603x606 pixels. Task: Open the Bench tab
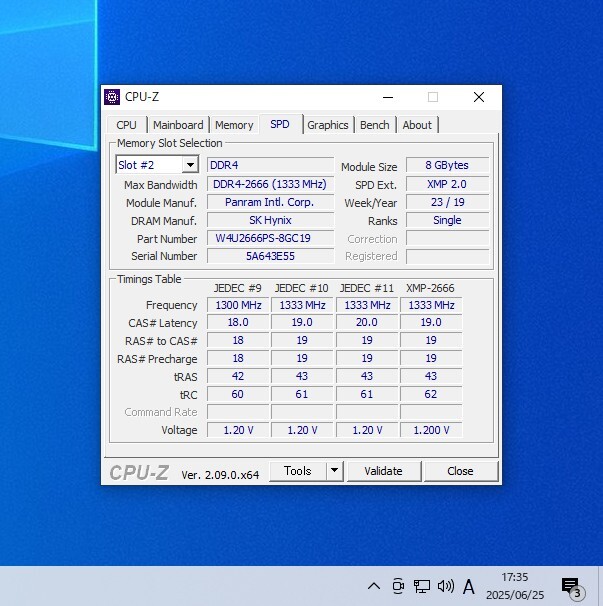375,125
